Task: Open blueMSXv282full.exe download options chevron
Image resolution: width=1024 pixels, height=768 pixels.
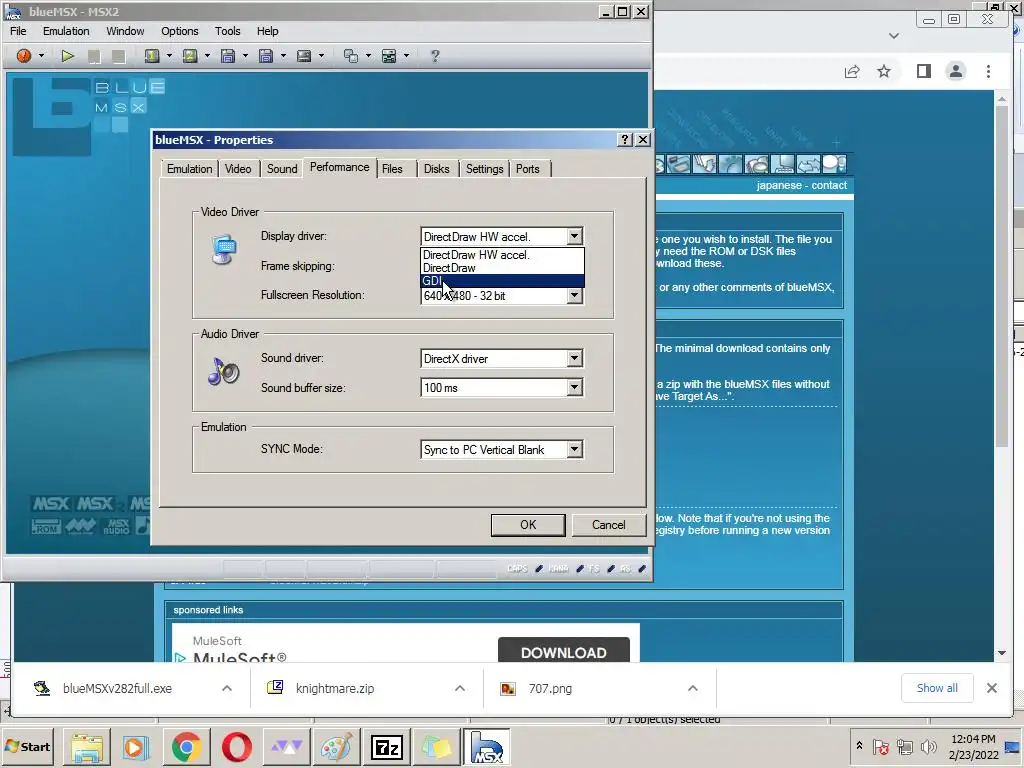Action: pyautogui.click(x=227, y=688)
